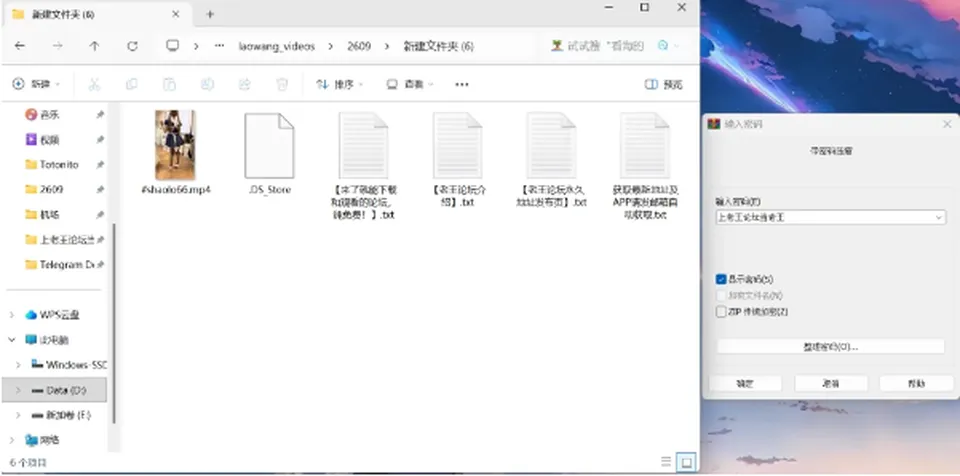
Task: Select Data (D:) drive in sidebar
Action: click(x=54, y=390)
